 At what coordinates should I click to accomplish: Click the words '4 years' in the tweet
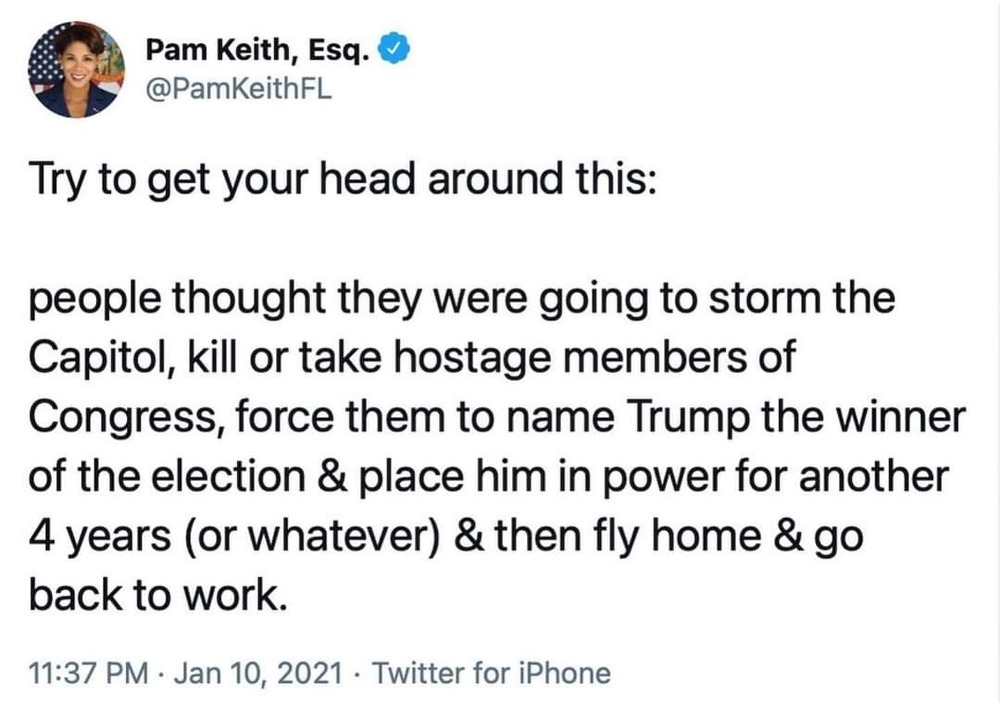(100, 537)
